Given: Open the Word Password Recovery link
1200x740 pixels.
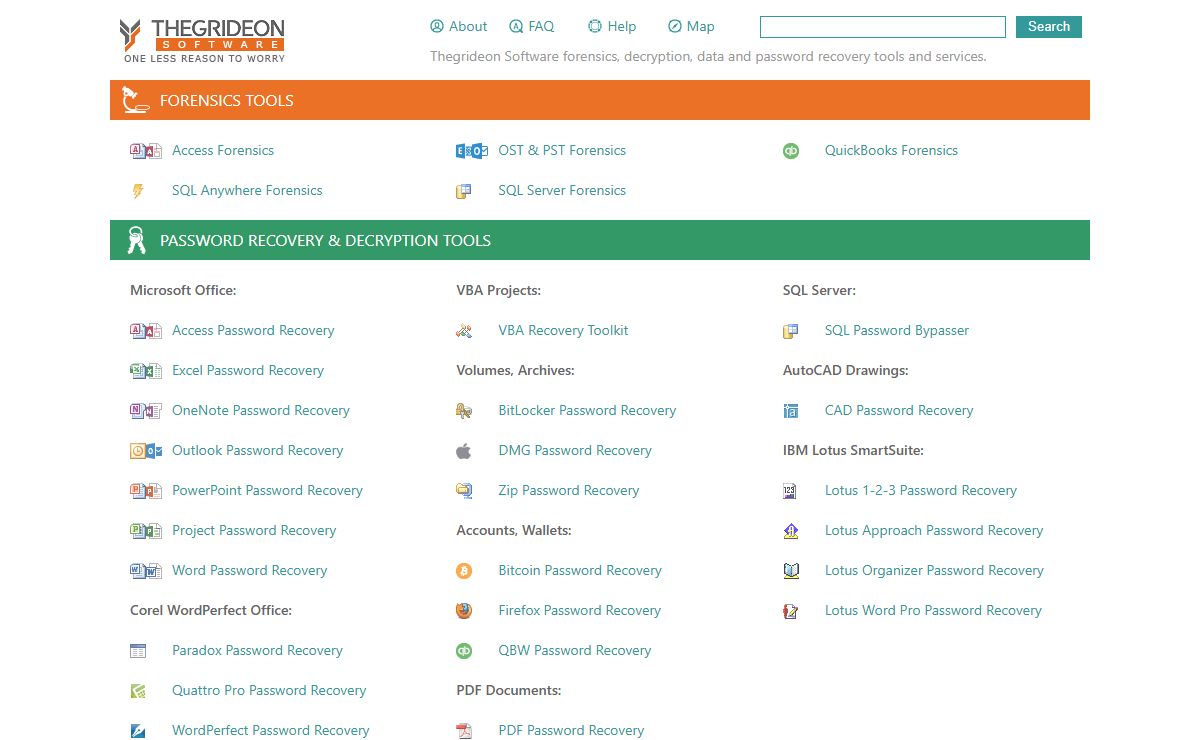Looking at the screenshot, I should click(x=249, y=571).
